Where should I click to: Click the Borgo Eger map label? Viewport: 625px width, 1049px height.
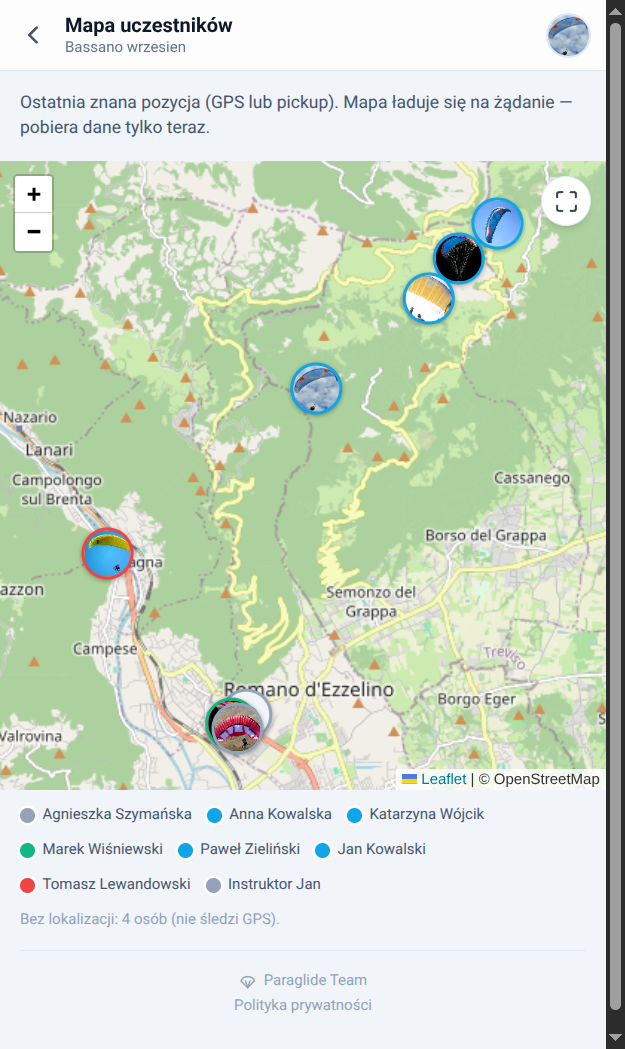click(476, 700)
